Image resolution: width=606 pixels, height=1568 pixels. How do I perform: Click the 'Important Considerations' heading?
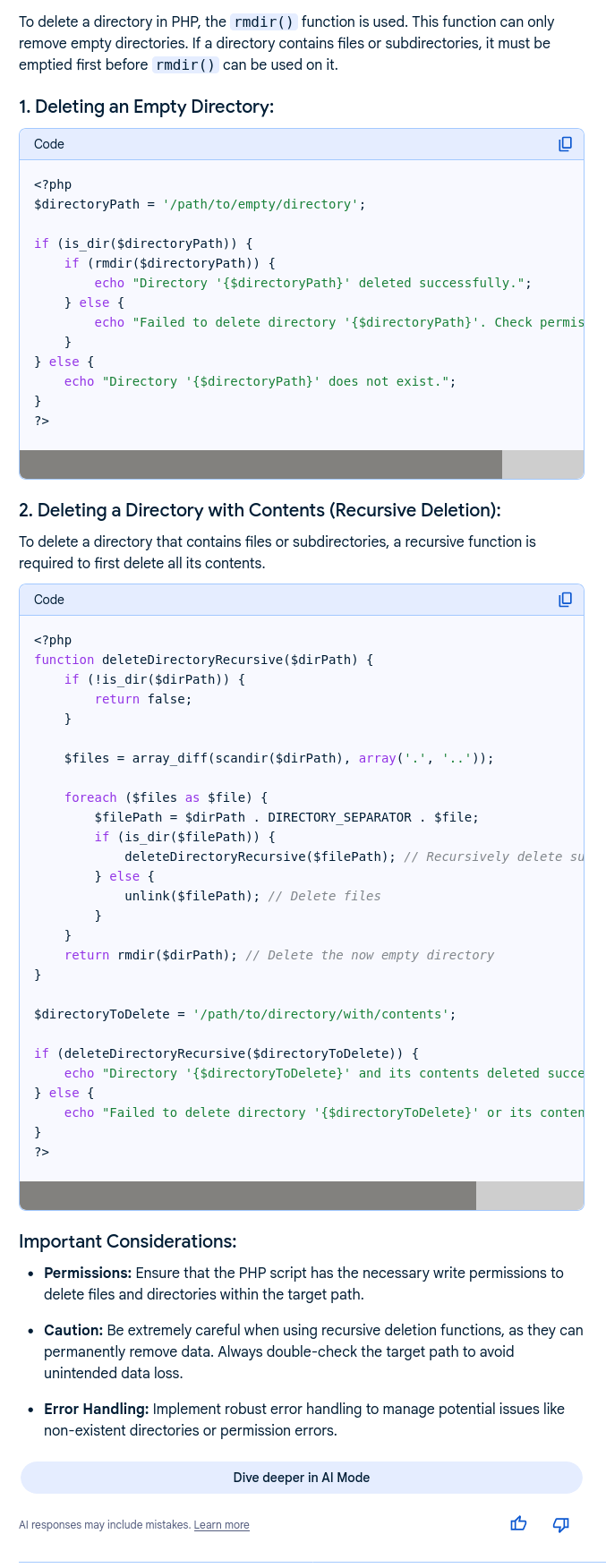coord(127,1241)
